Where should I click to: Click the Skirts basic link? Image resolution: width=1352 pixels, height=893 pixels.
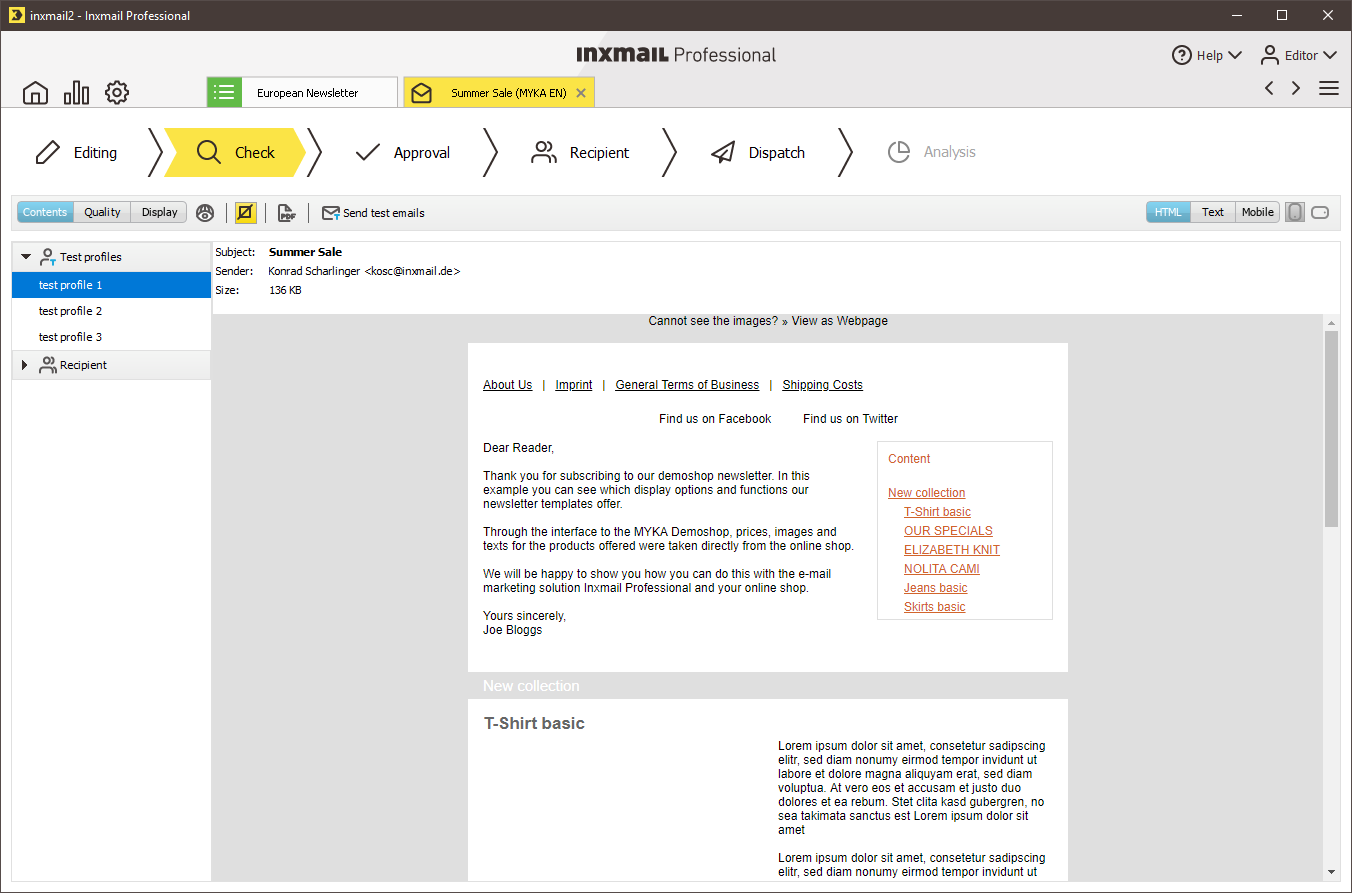(x=935, y=607)
